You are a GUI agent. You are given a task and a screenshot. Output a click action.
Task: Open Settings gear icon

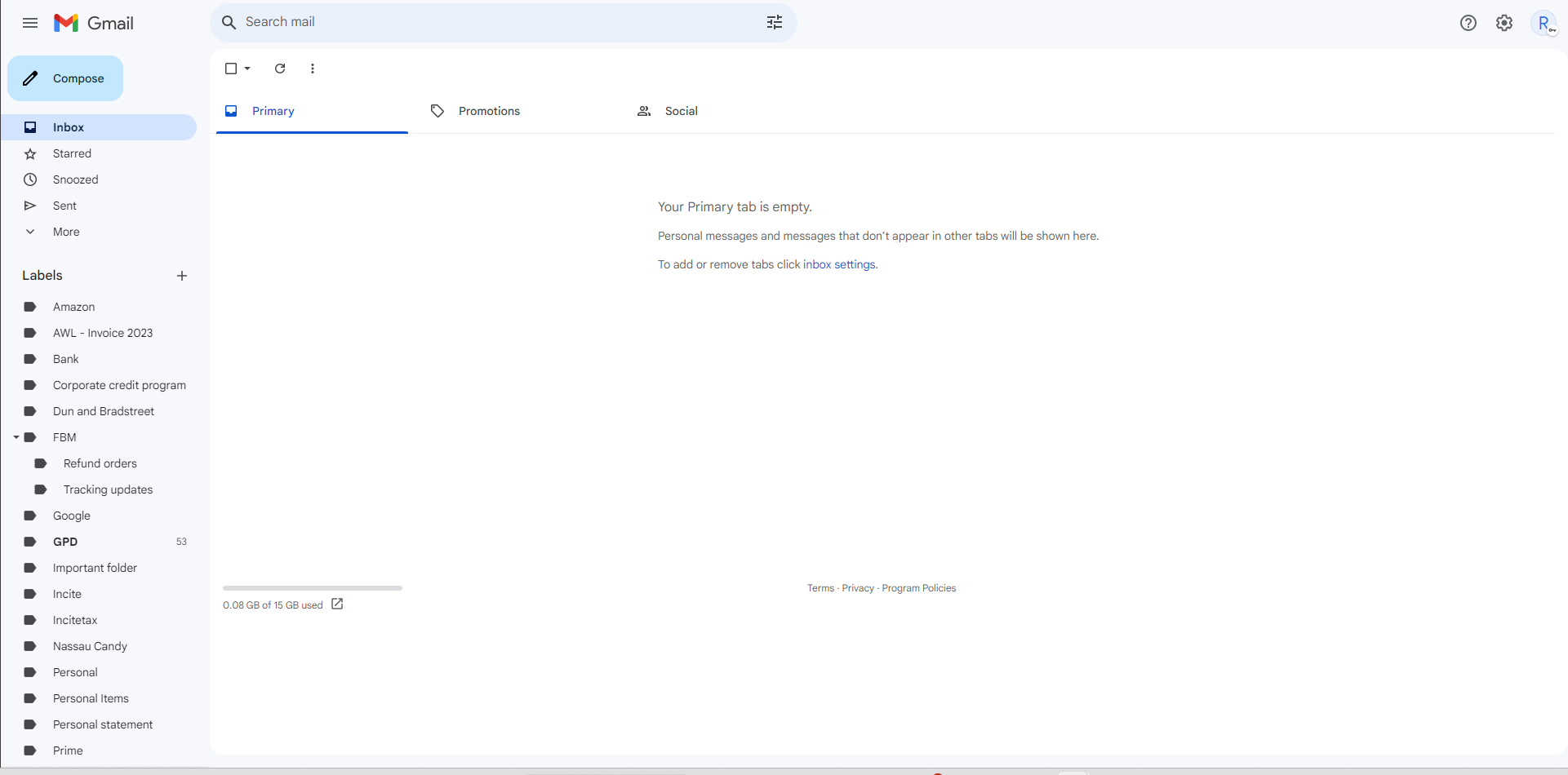1504,23
